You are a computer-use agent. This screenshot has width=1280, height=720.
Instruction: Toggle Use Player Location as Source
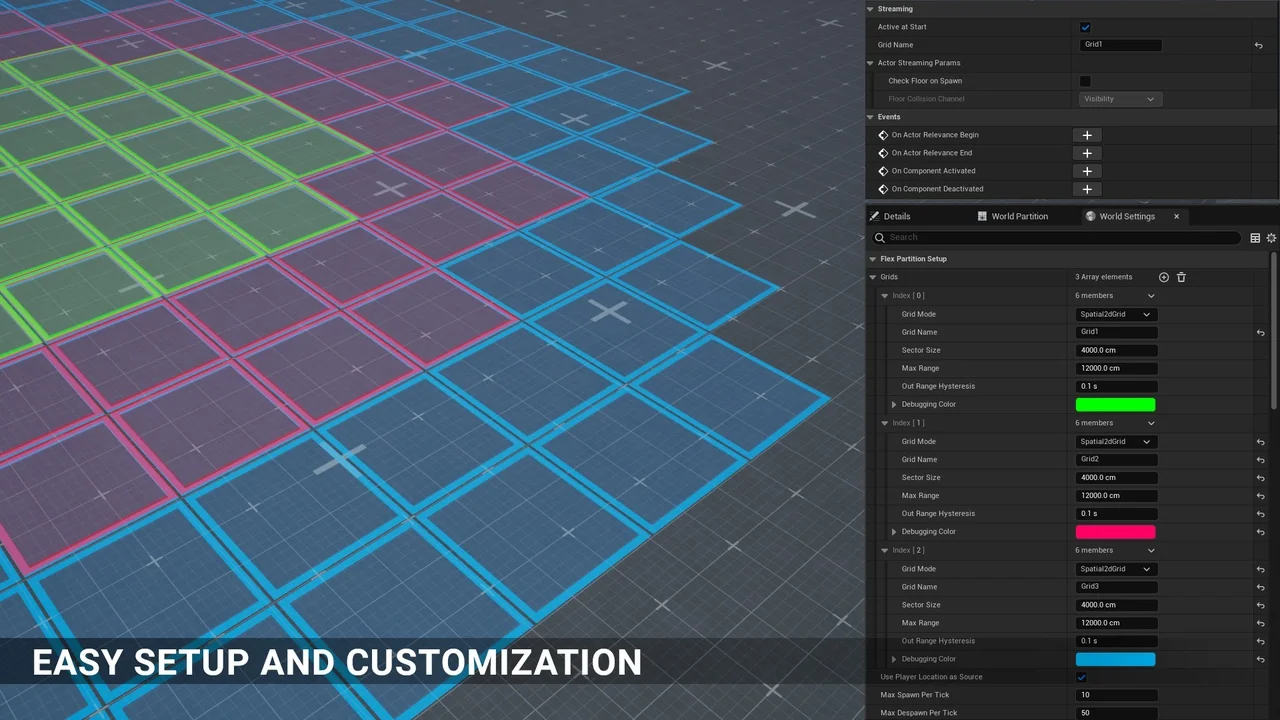1081,677
